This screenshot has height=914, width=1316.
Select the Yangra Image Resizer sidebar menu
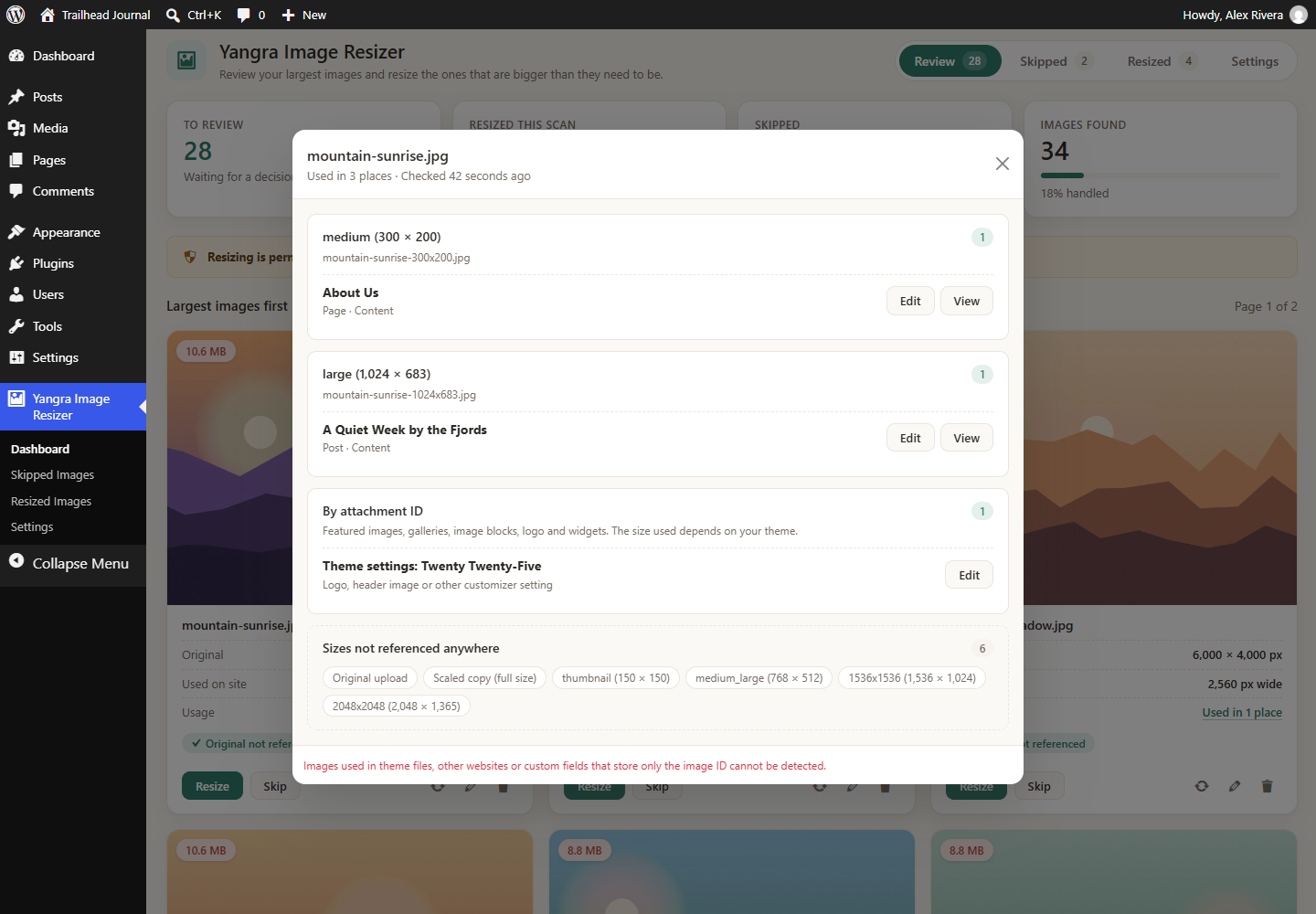coord(73,407)
